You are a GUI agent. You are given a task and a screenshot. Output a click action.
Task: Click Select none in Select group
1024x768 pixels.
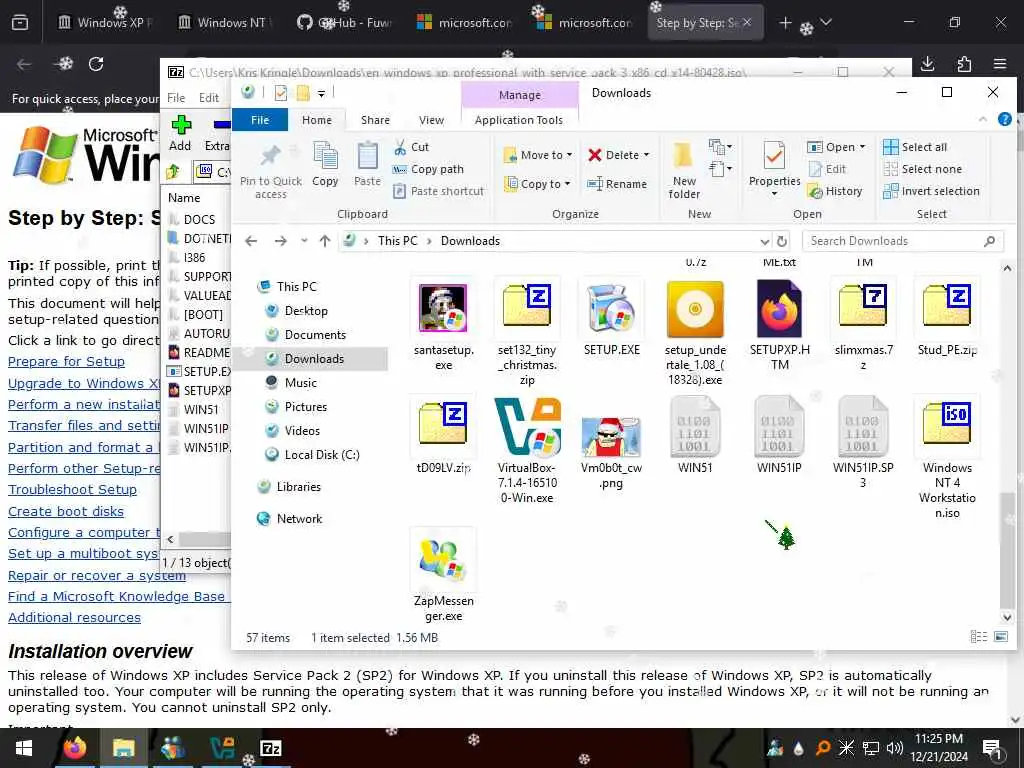pos(922,169)
